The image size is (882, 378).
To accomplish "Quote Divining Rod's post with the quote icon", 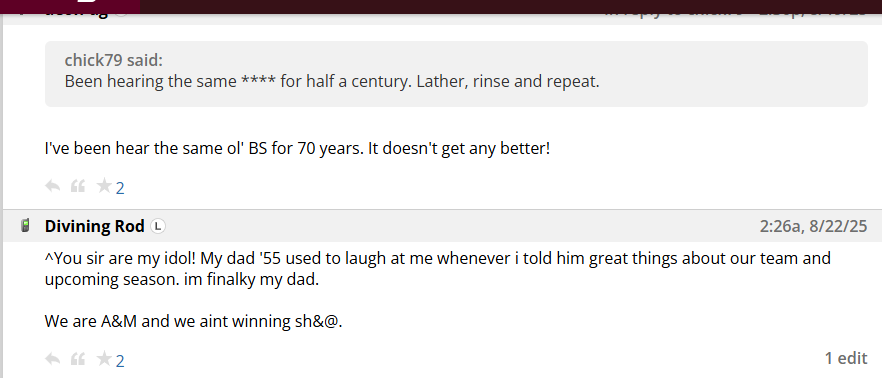I will pyautogui.click(x=78, y=358).
